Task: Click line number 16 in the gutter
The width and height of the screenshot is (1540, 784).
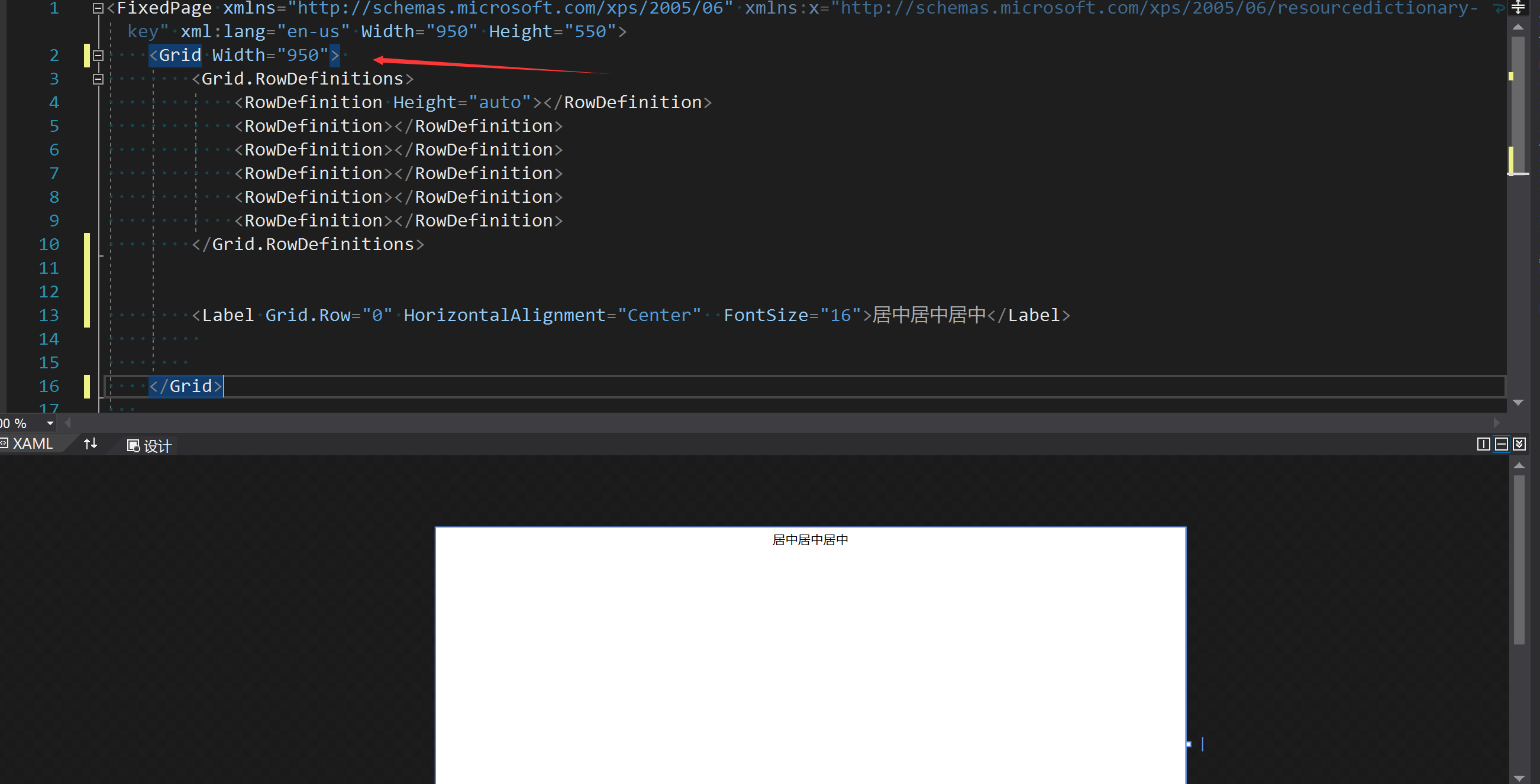Action: coord(49,387)
